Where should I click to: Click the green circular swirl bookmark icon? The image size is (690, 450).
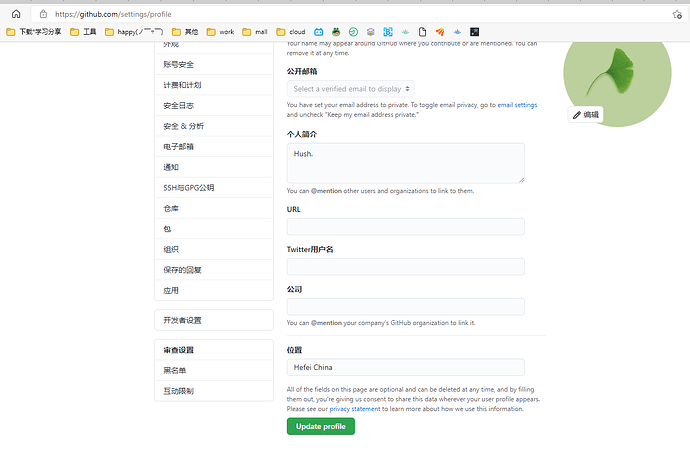[353, 32]
